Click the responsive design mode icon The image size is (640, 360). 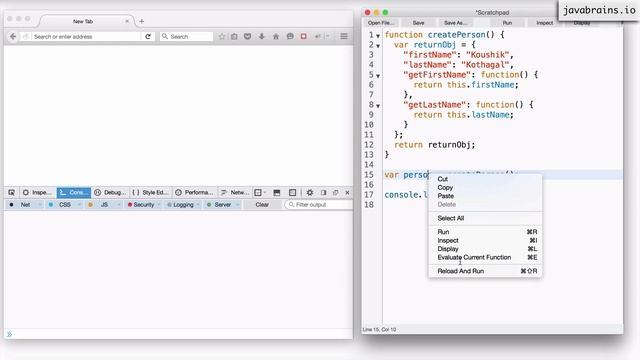293,192
